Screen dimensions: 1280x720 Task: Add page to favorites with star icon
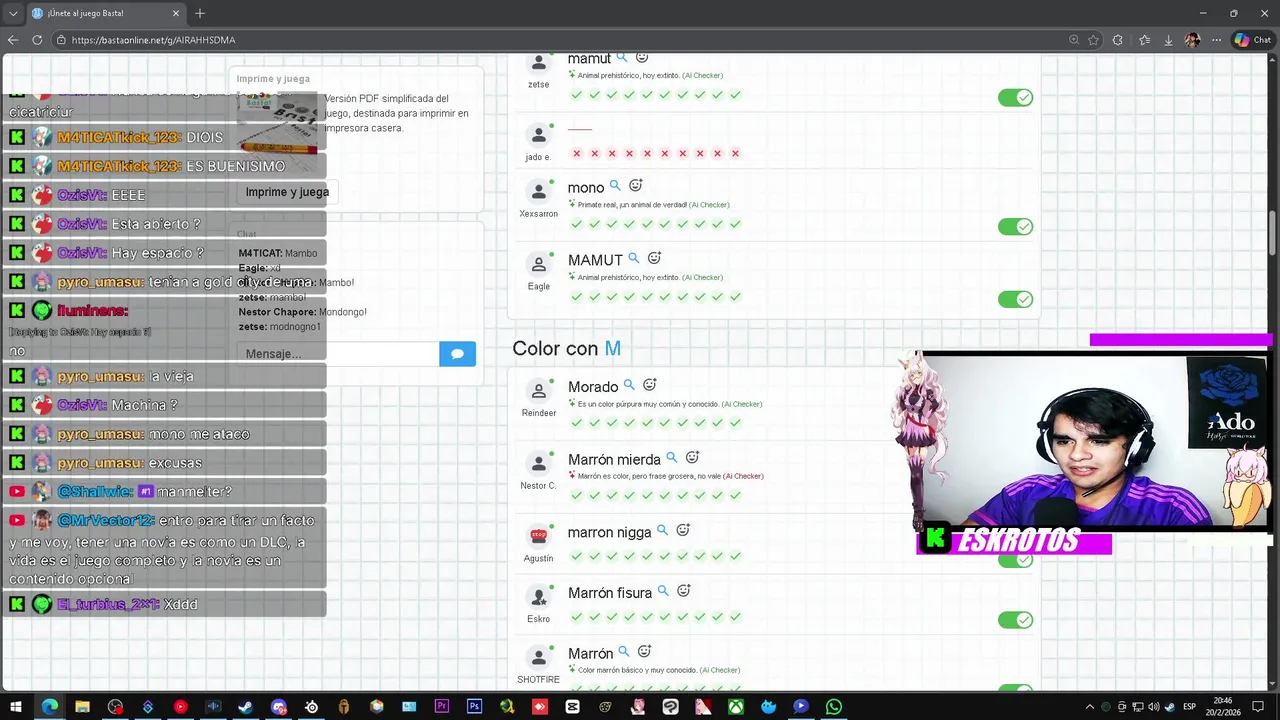point(1094,40)
